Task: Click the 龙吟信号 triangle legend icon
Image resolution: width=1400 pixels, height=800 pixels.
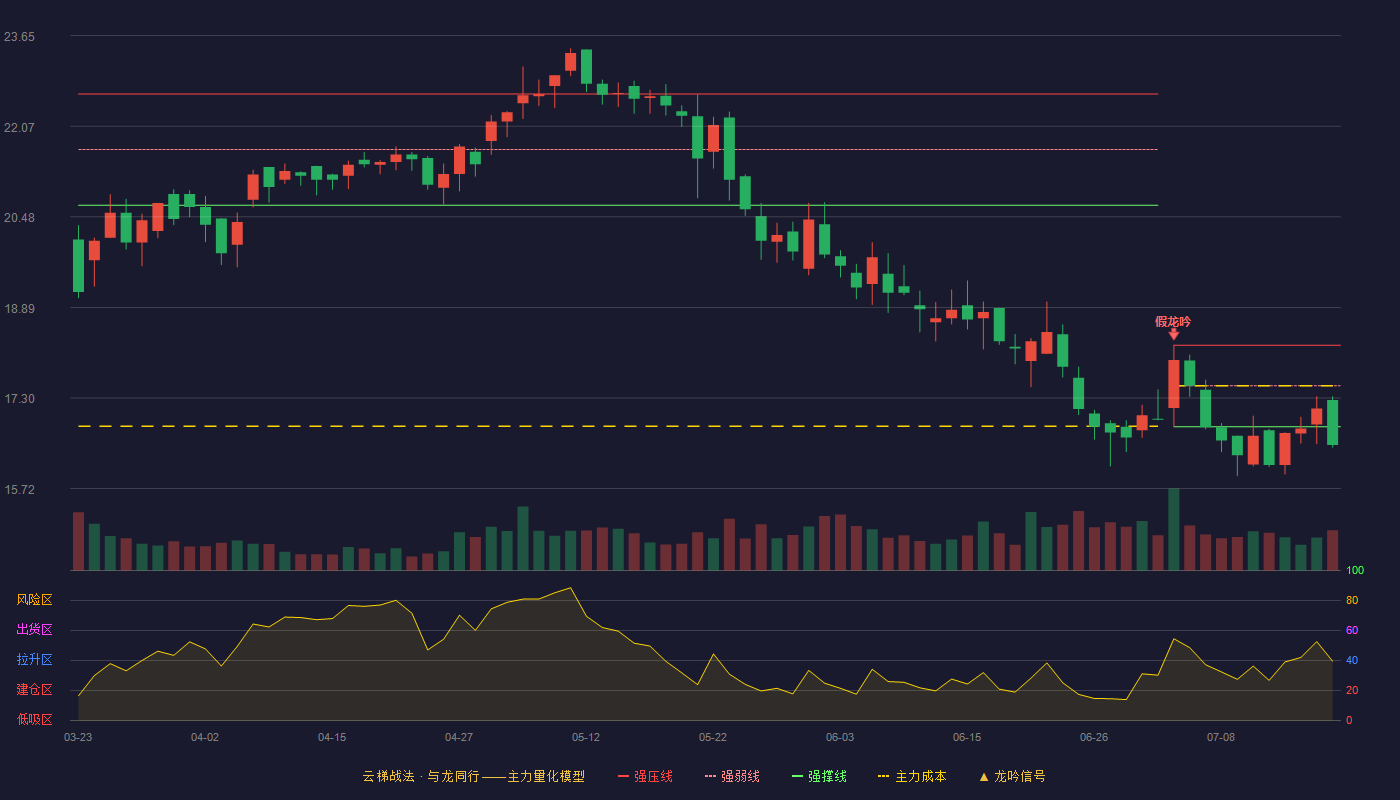Action: point(984,776)
